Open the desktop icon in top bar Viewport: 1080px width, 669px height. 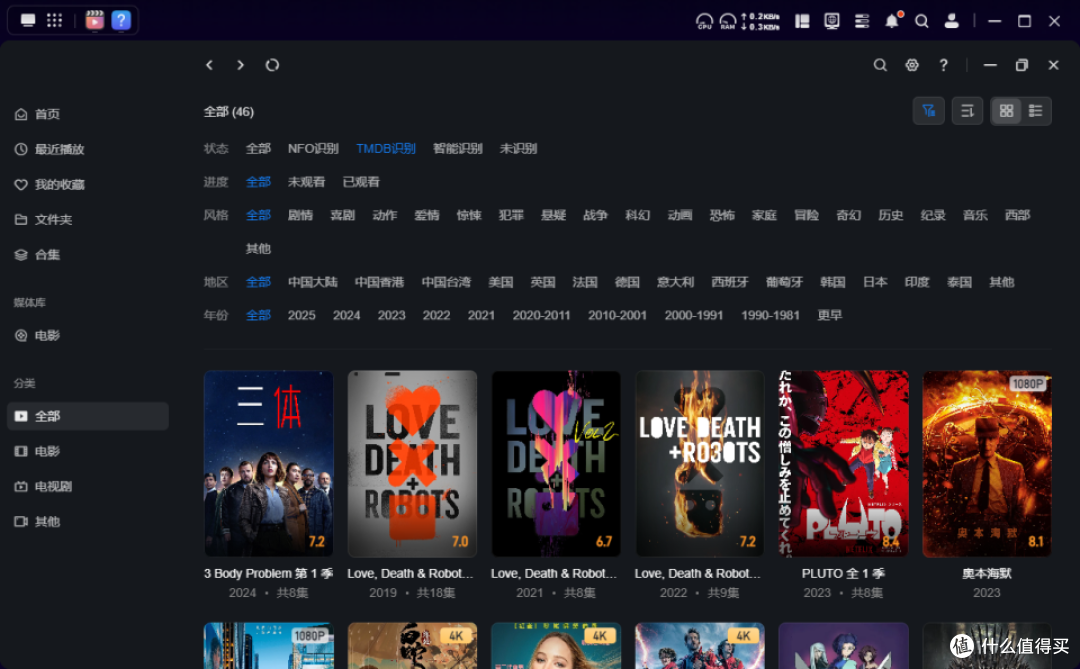(28, 20)
